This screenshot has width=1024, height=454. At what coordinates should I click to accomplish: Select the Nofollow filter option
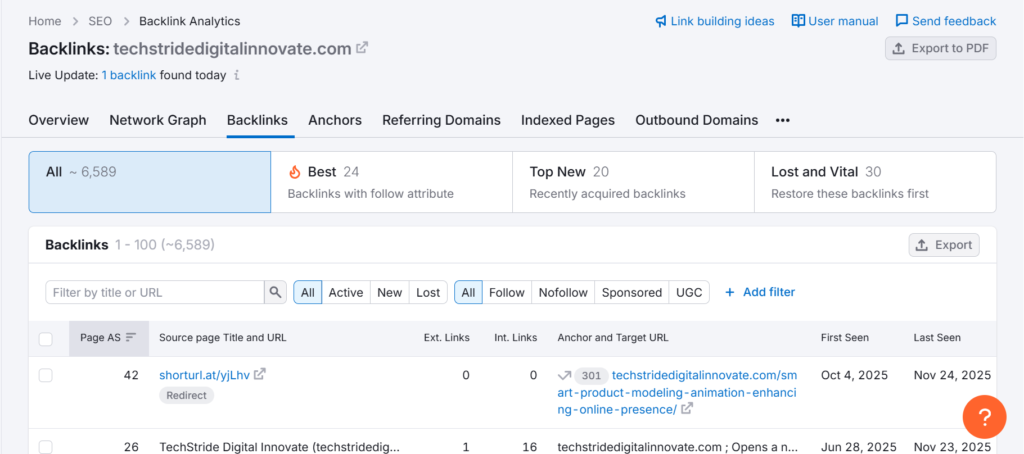563,292
